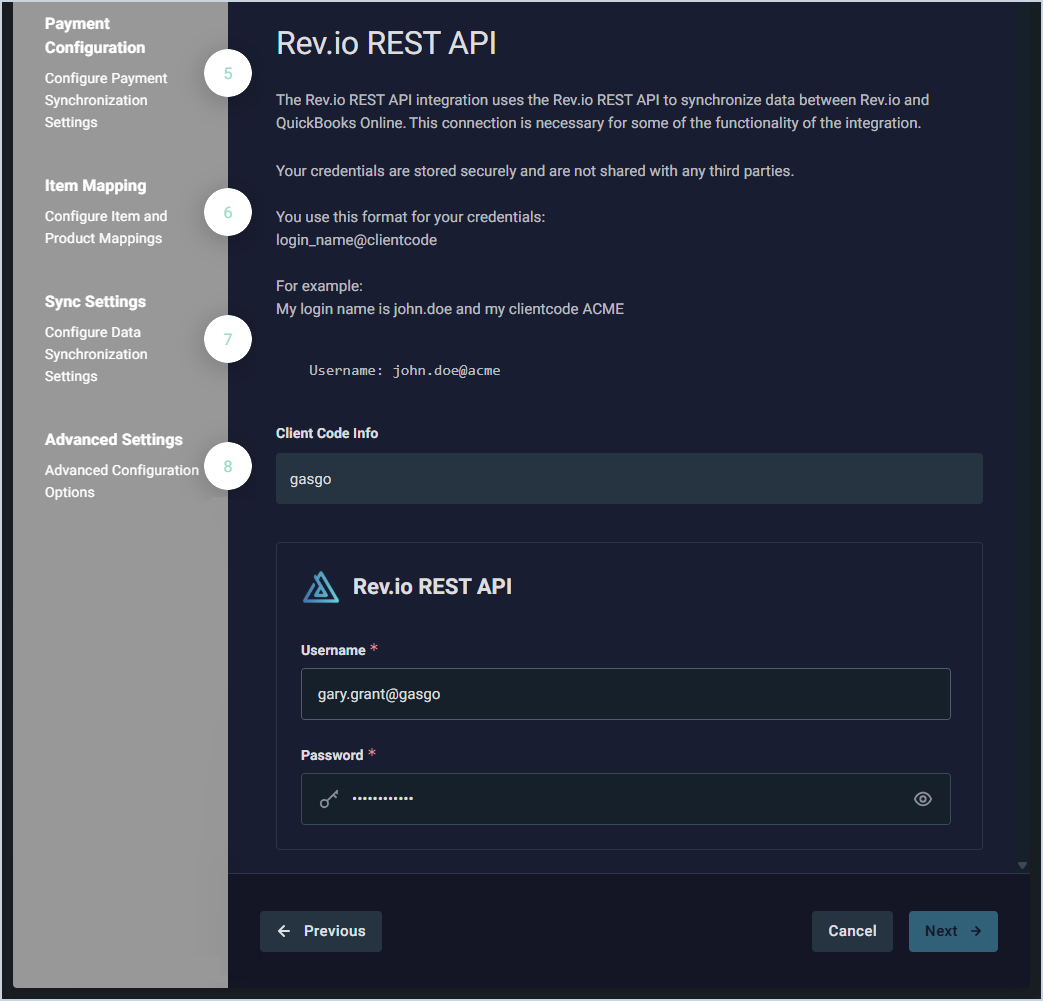Click the key icon in Password field

coord(329,799)
